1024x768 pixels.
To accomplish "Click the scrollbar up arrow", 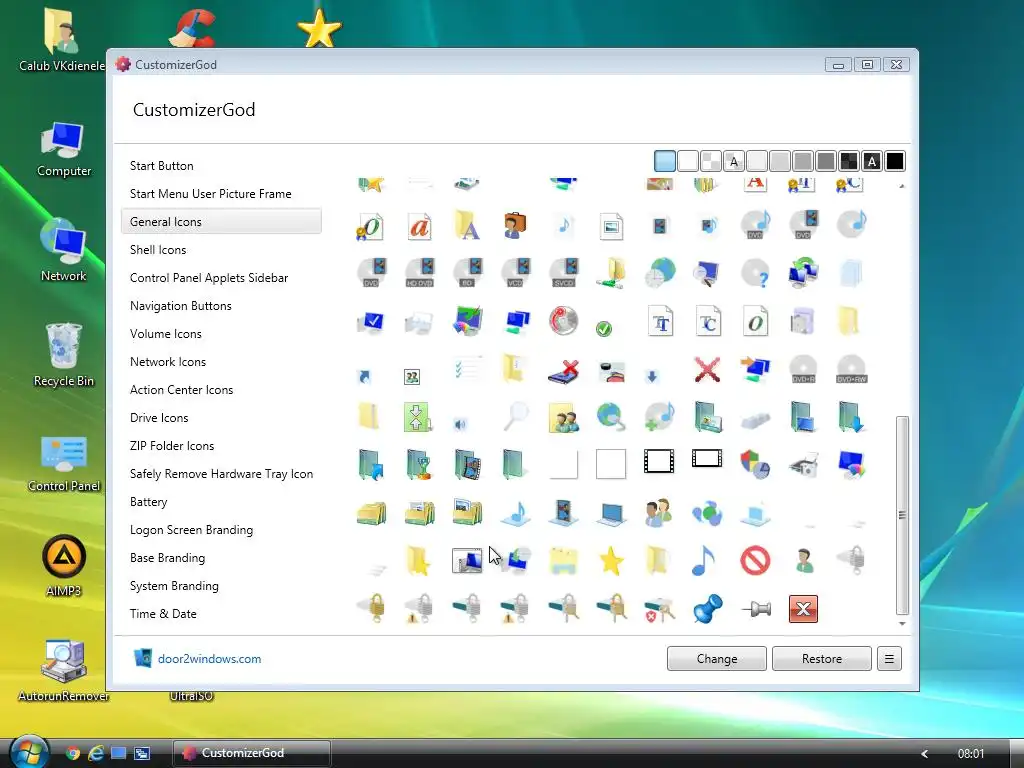I will 902,187.
